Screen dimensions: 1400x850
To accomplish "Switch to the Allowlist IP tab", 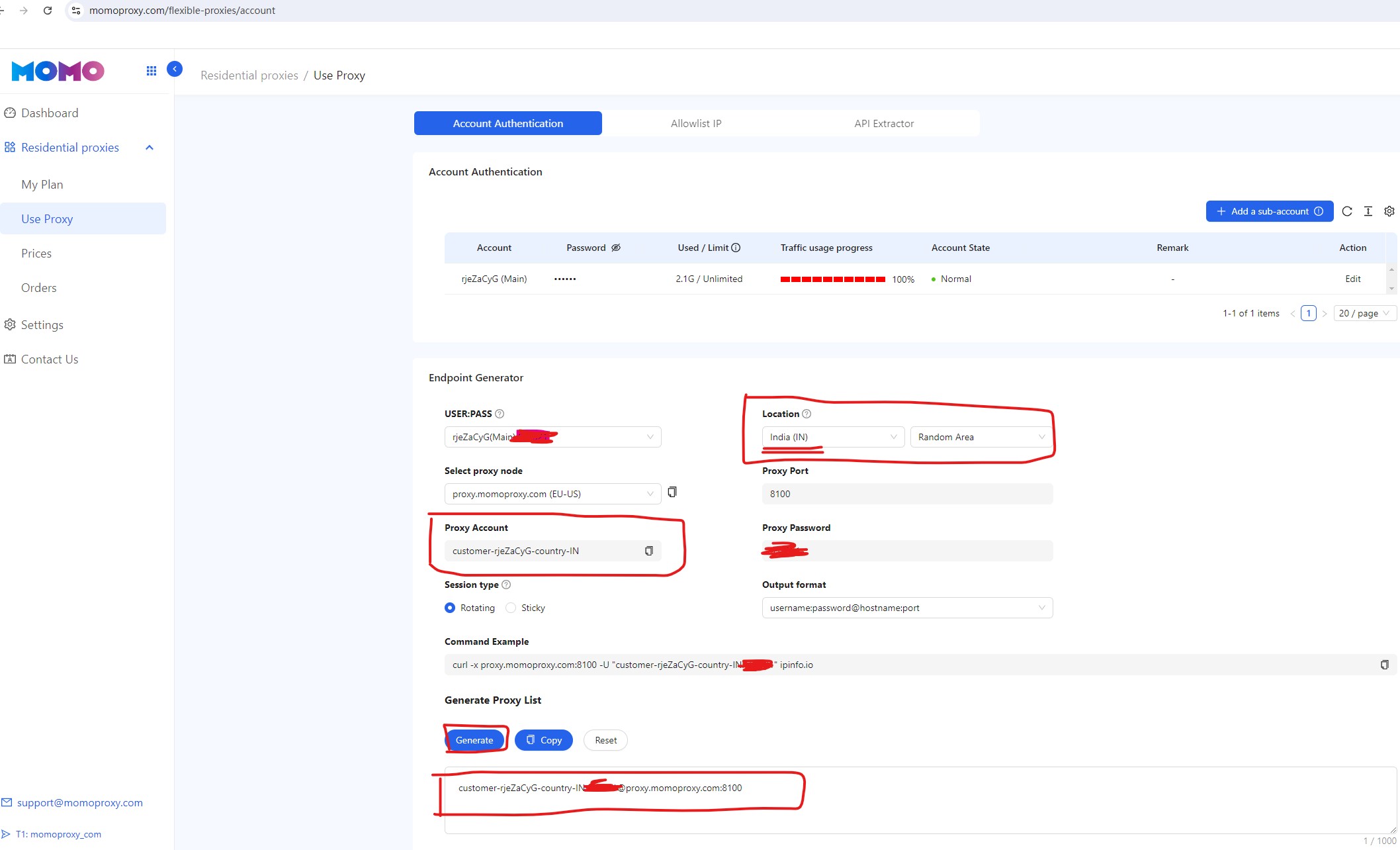I will (696, 123).
